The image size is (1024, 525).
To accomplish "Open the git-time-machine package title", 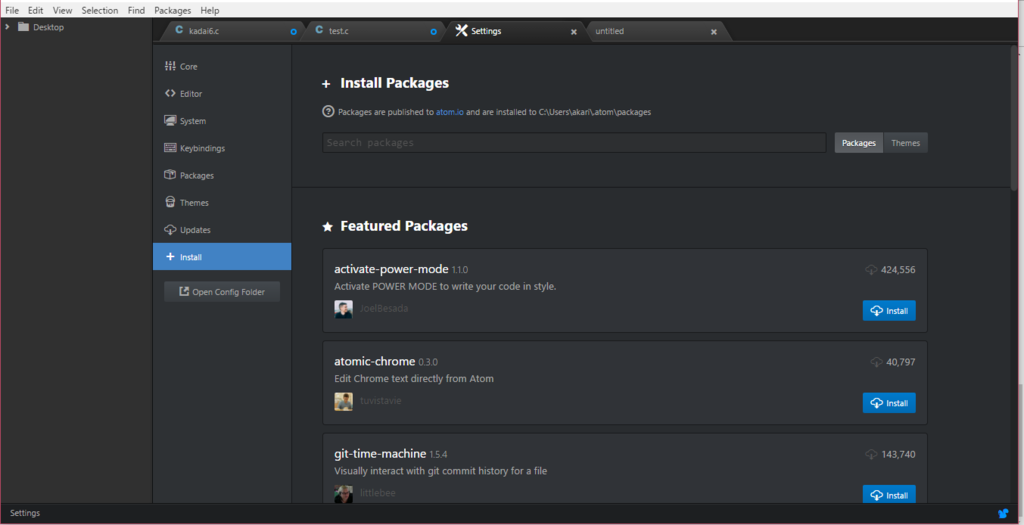I will [380, 453].
